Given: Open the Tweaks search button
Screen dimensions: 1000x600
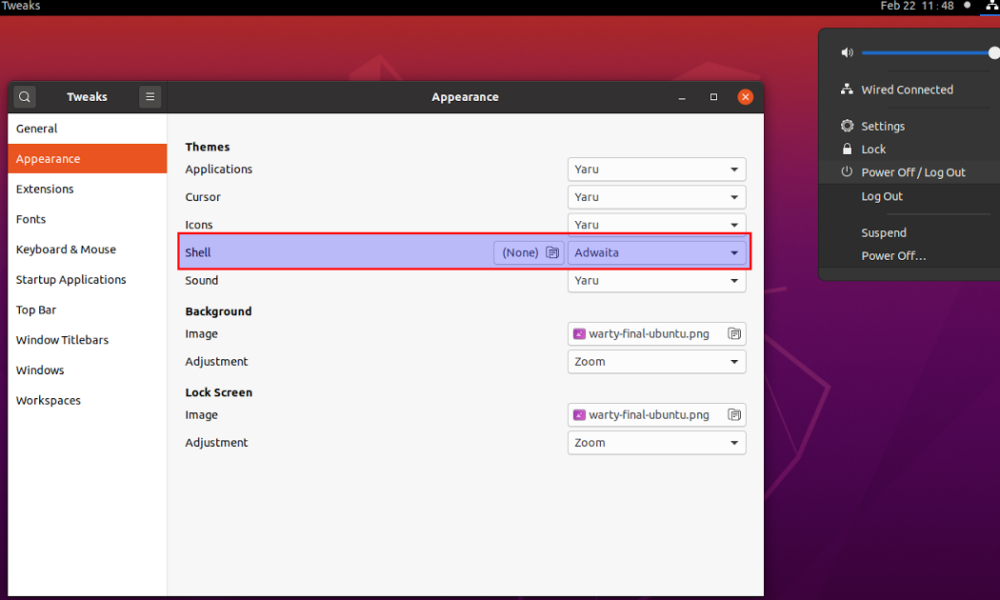Looking at the screenshot, I should click(24, 97).
